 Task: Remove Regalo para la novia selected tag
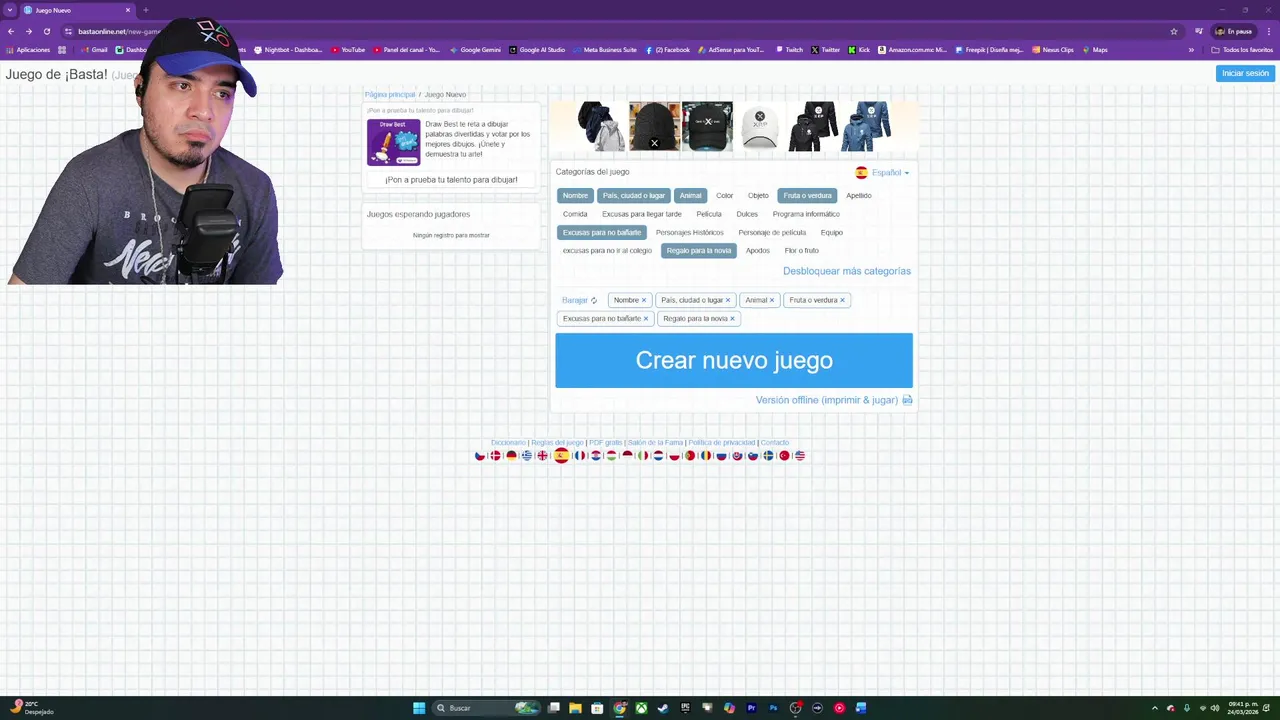(732, 319)
